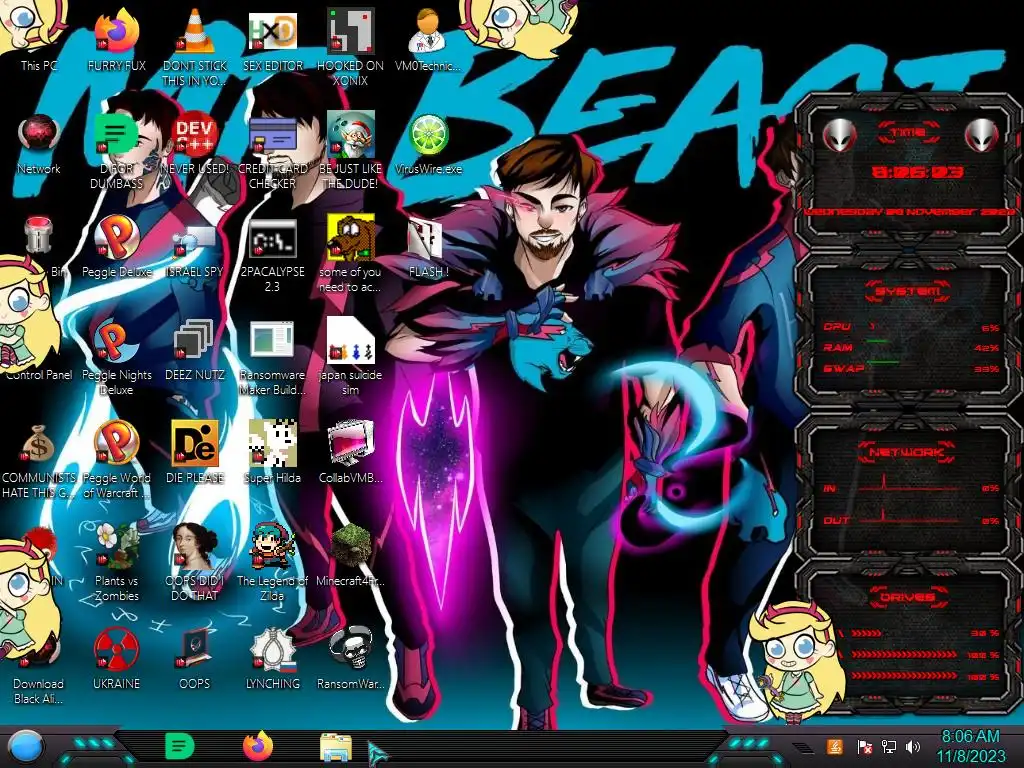Viewport: 1024px width, 768px height.
Task: Open the green DI FOR DUMBASS icon
Action: coord(116,135)
